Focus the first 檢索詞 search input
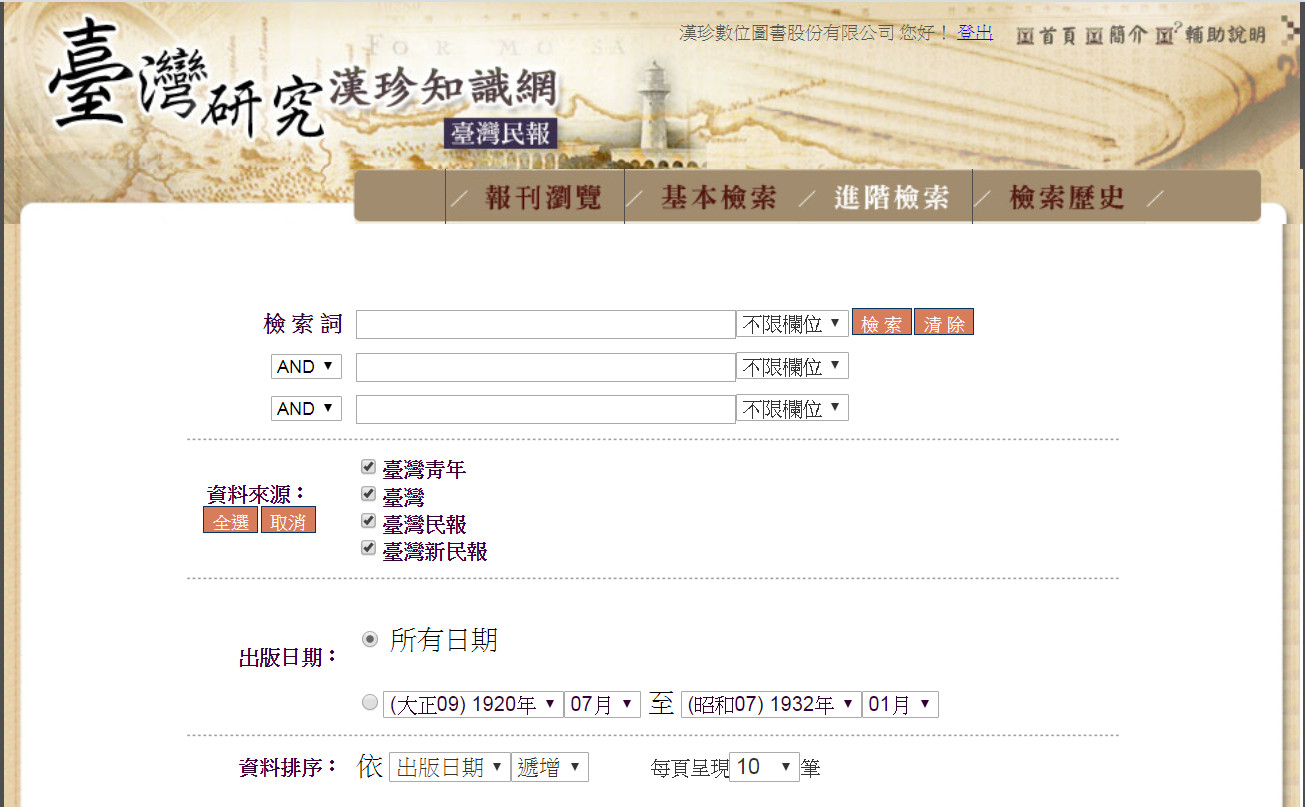Image resolution: width=1305 pixels, height=807 pixels. pyautogui.click(x=546, y=324)
